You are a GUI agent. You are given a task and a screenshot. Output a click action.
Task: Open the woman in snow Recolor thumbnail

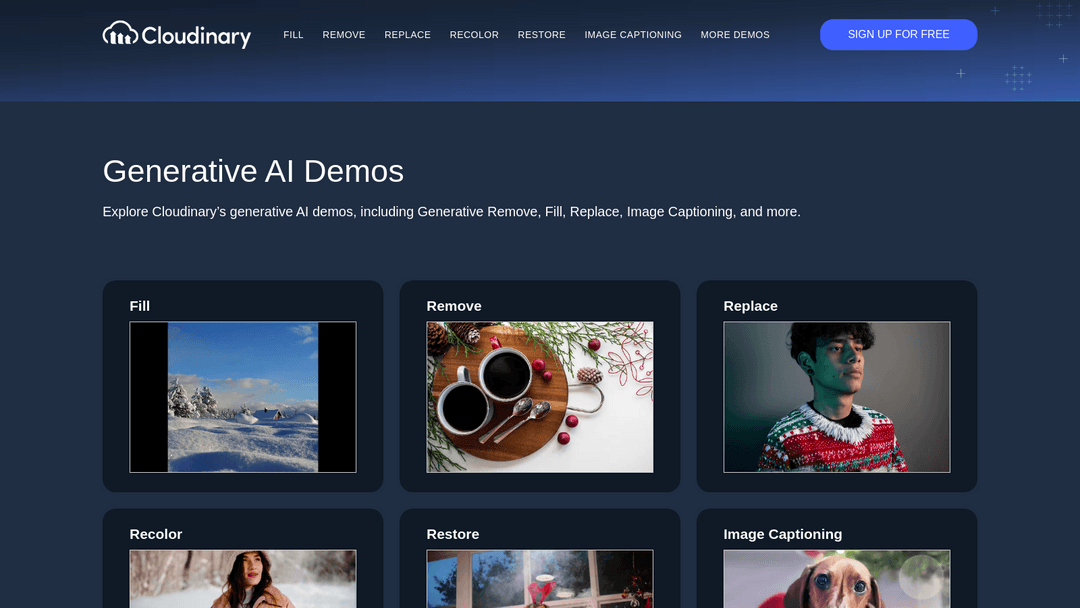(243, 578)
